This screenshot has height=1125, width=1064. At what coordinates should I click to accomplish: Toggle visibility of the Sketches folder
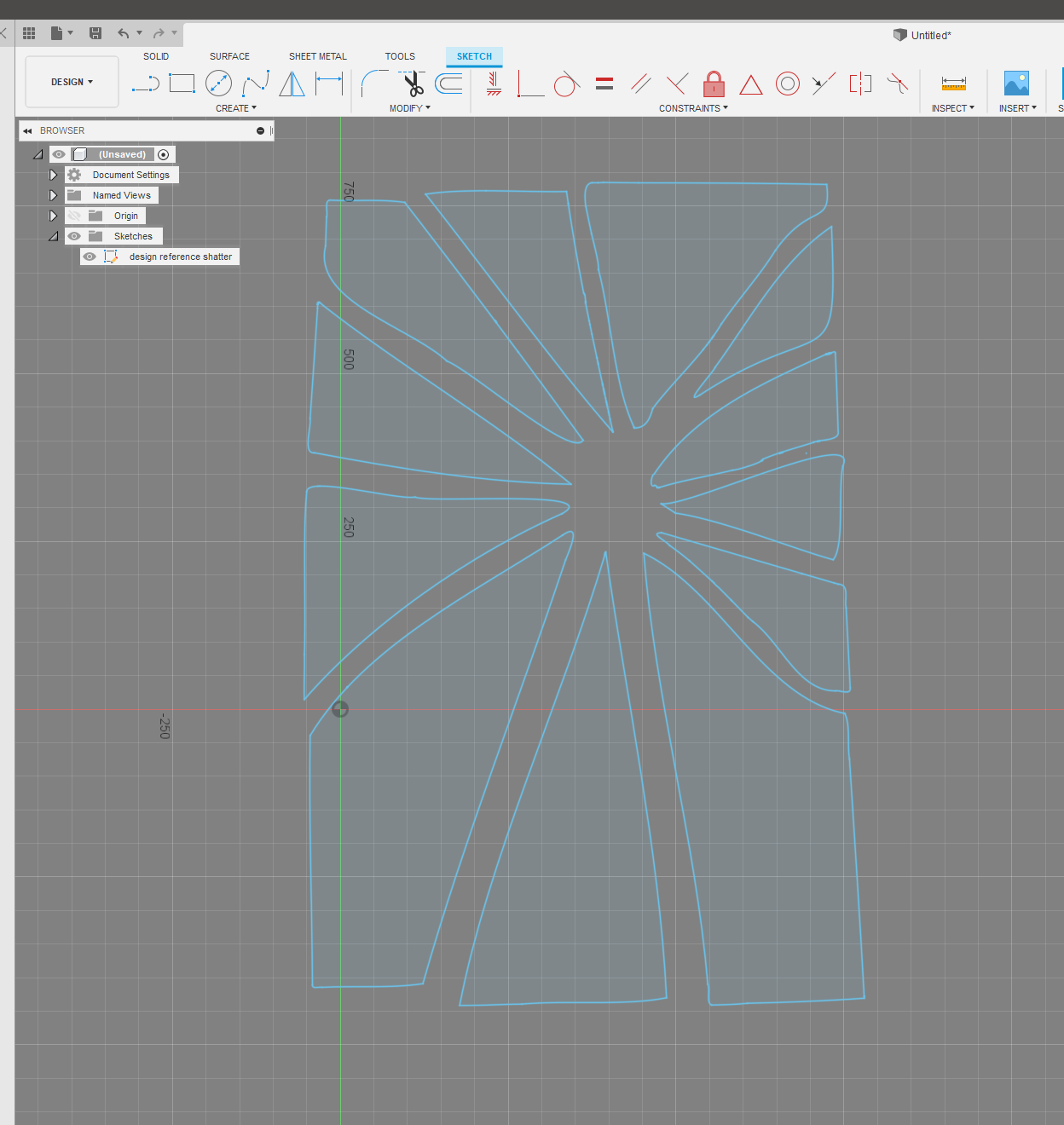(74, 236)
